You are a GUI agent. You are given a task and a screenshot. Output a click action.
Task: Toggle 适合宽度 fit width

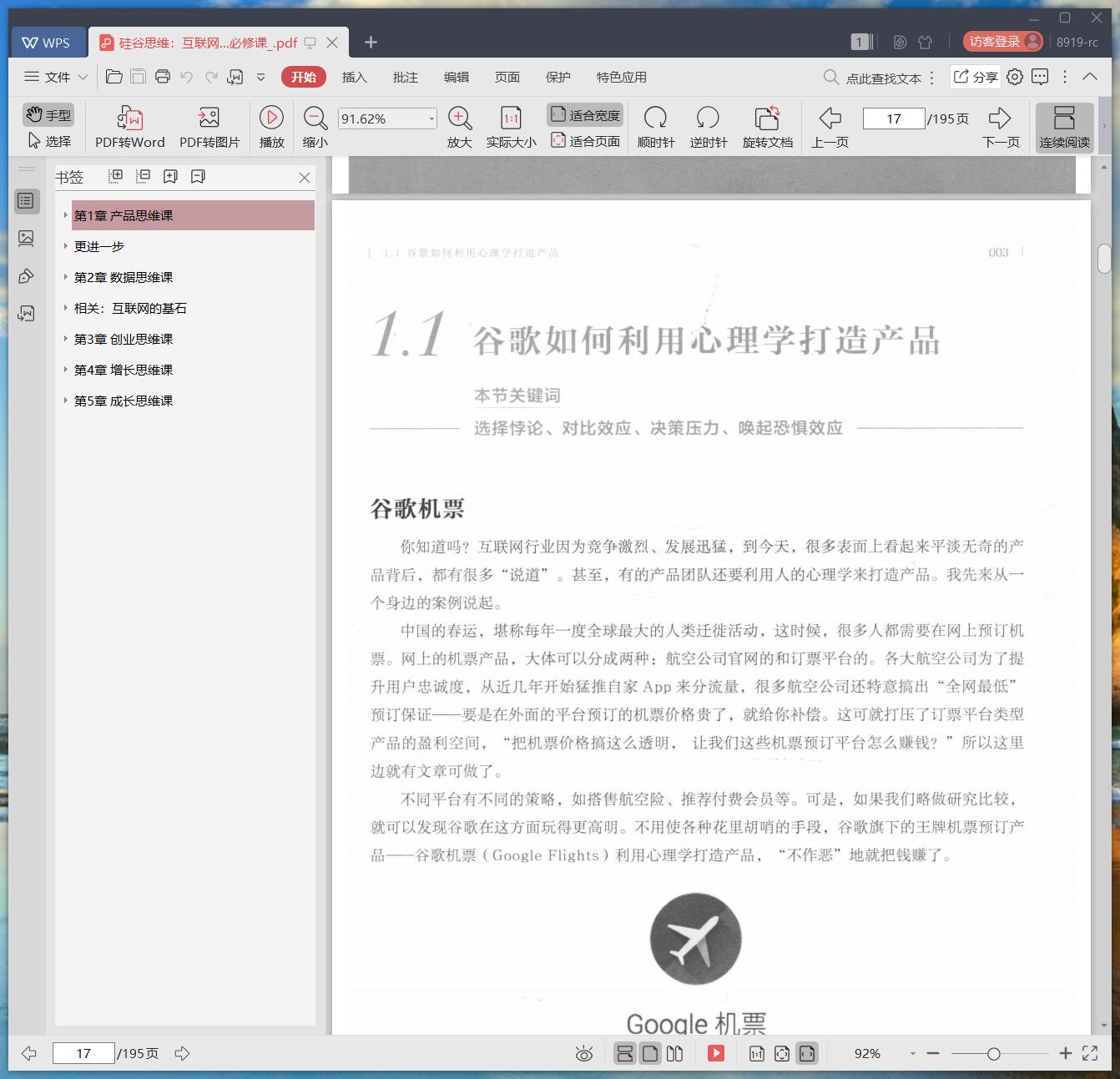[586, 115]
